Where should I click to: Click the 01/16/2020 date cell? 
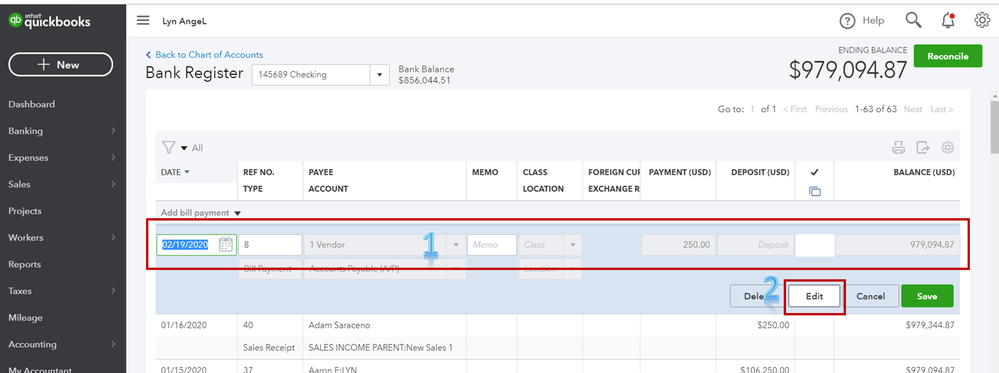tap(184, 325)
